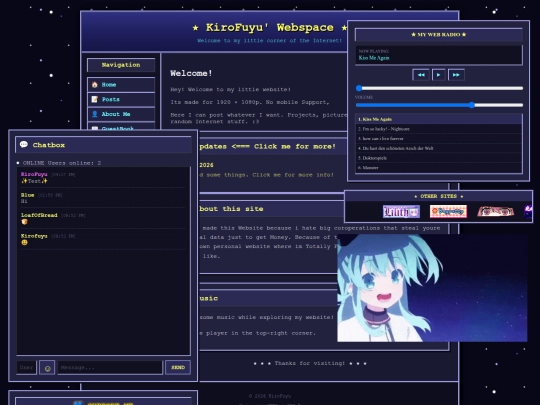The image size is (540, 405).
Task: Go to the About Me page
Action: coord(121,114)
